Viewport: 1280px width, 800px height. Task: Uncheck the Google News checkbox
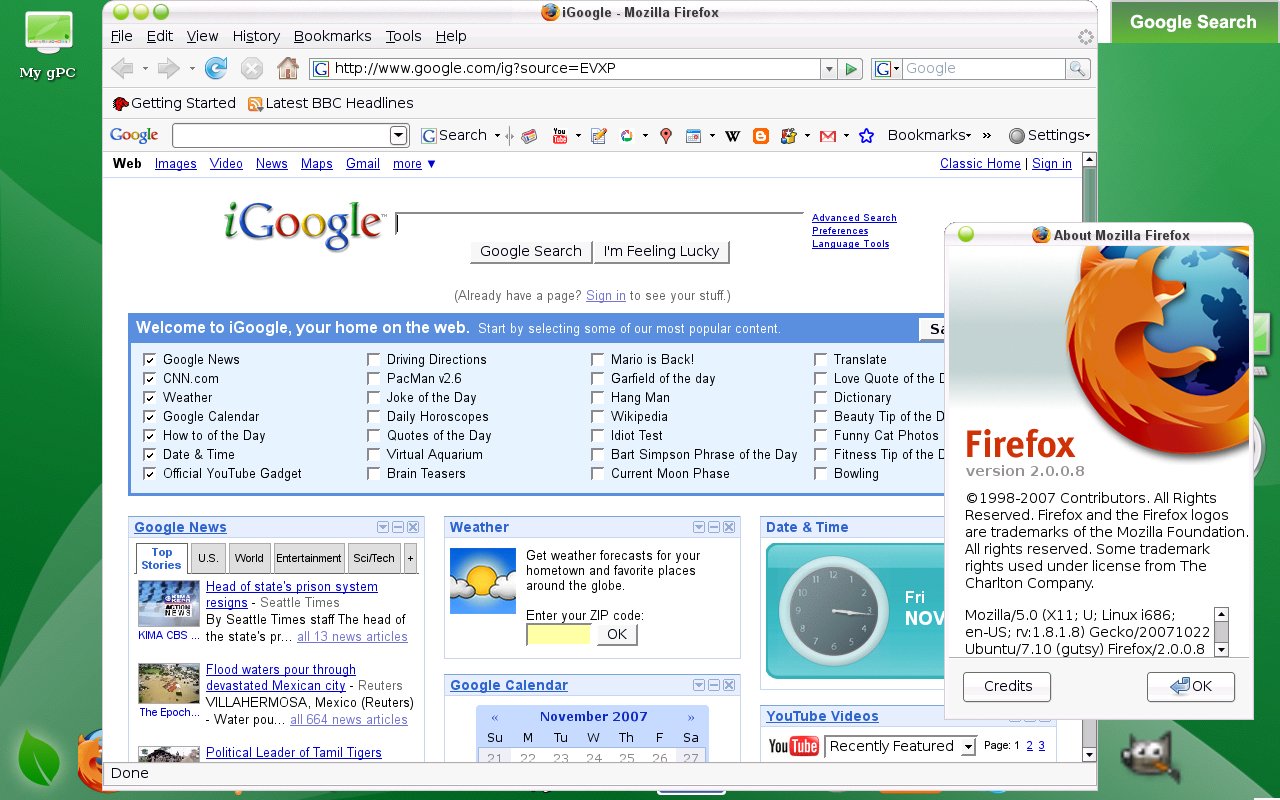(x=150, y=360)
